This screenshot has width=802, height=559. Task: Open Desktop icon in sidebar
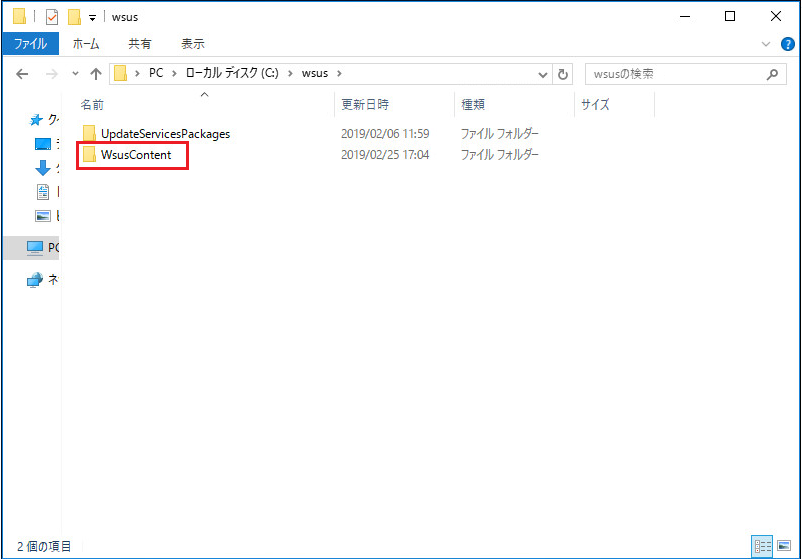[x=43, y=144]
